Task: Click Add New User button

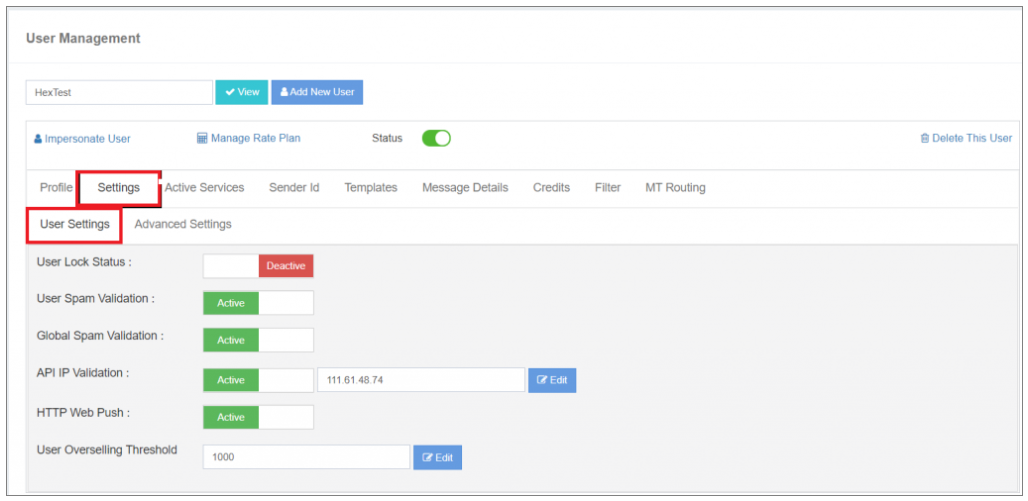Action: point(317,92)
